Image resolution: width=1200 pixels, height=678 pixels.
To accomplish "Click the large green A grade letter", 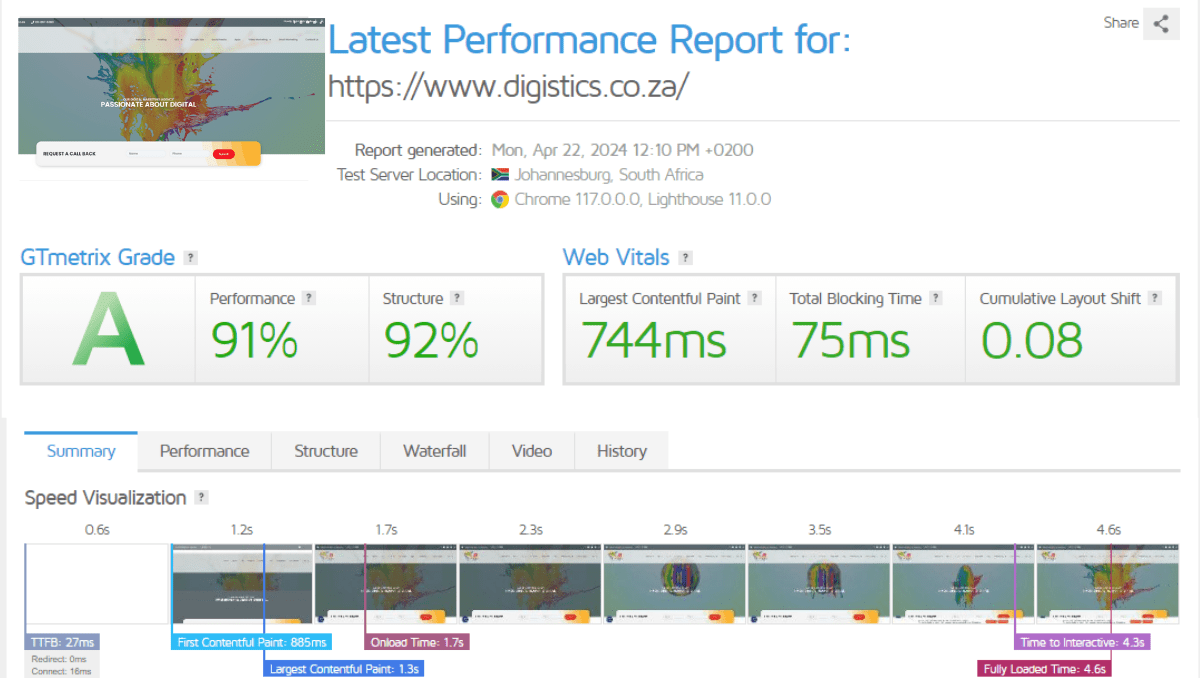I will click(x=107, y=329).
